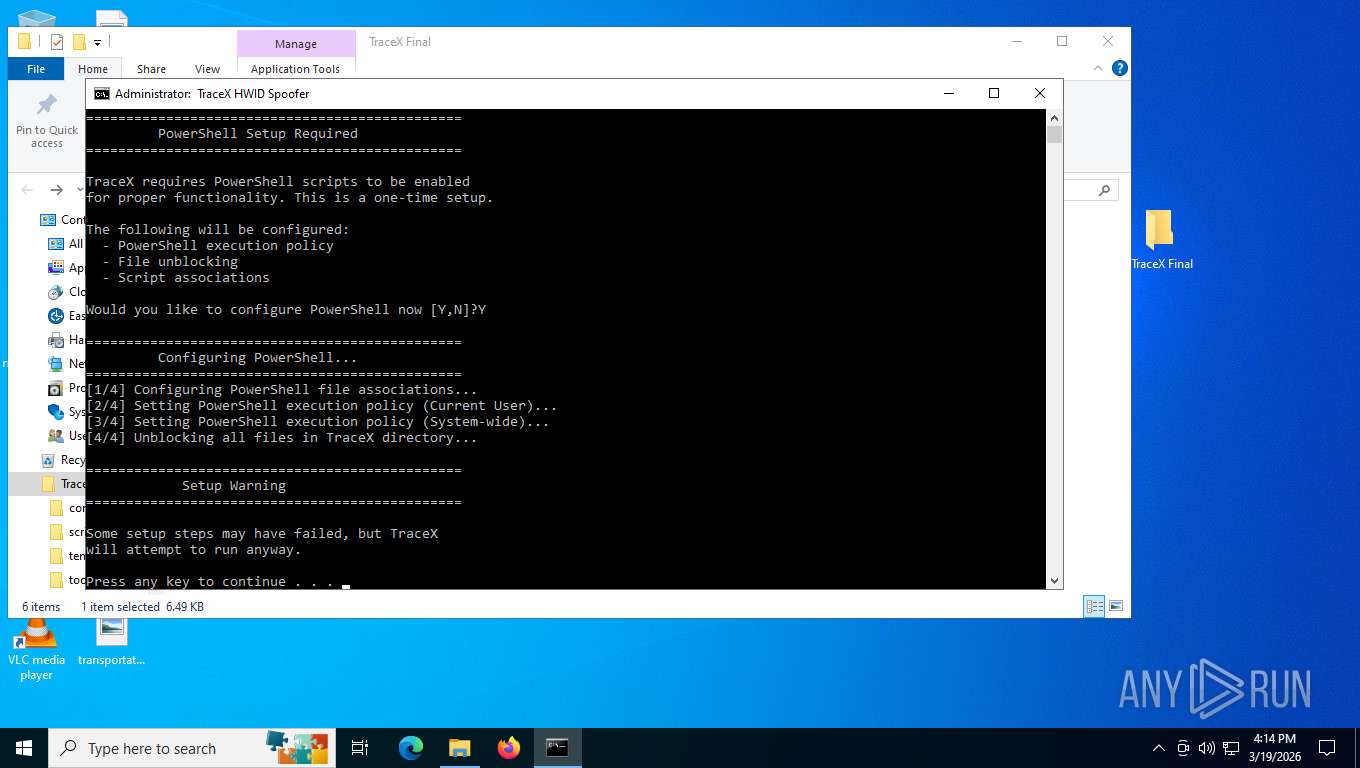Launch Firefox from the taskbar
Screen dimensions: 1360x768
pos(509,748)
